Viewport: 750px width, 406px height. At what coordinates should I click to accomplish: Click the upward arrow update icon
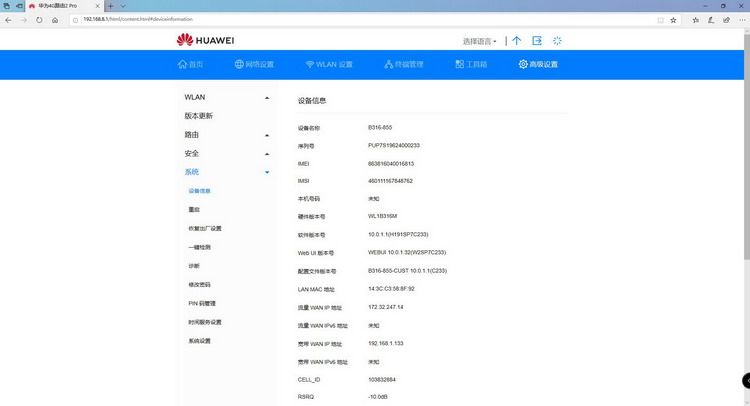click(x=517, y=41)
